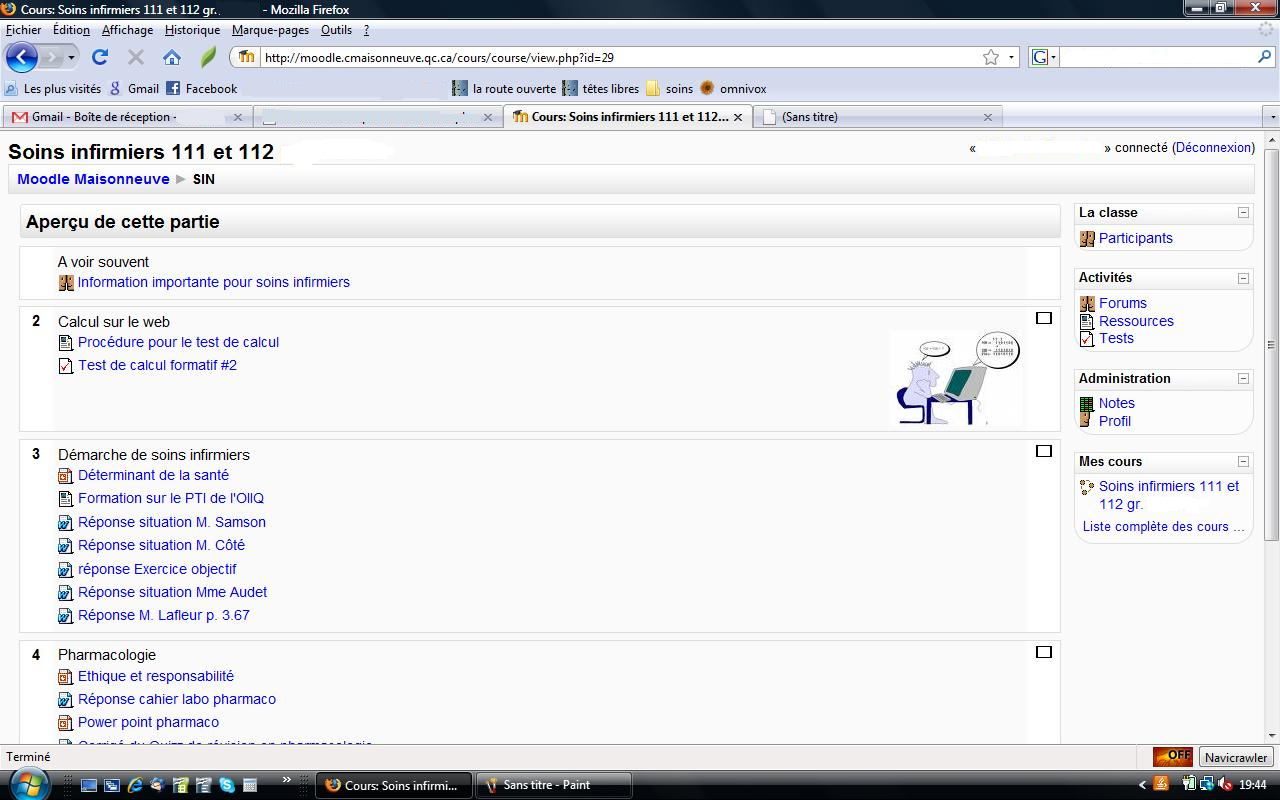Show only section 2 Calcul sur le web
The image size is (1280, 800).
click(1044, 318)
